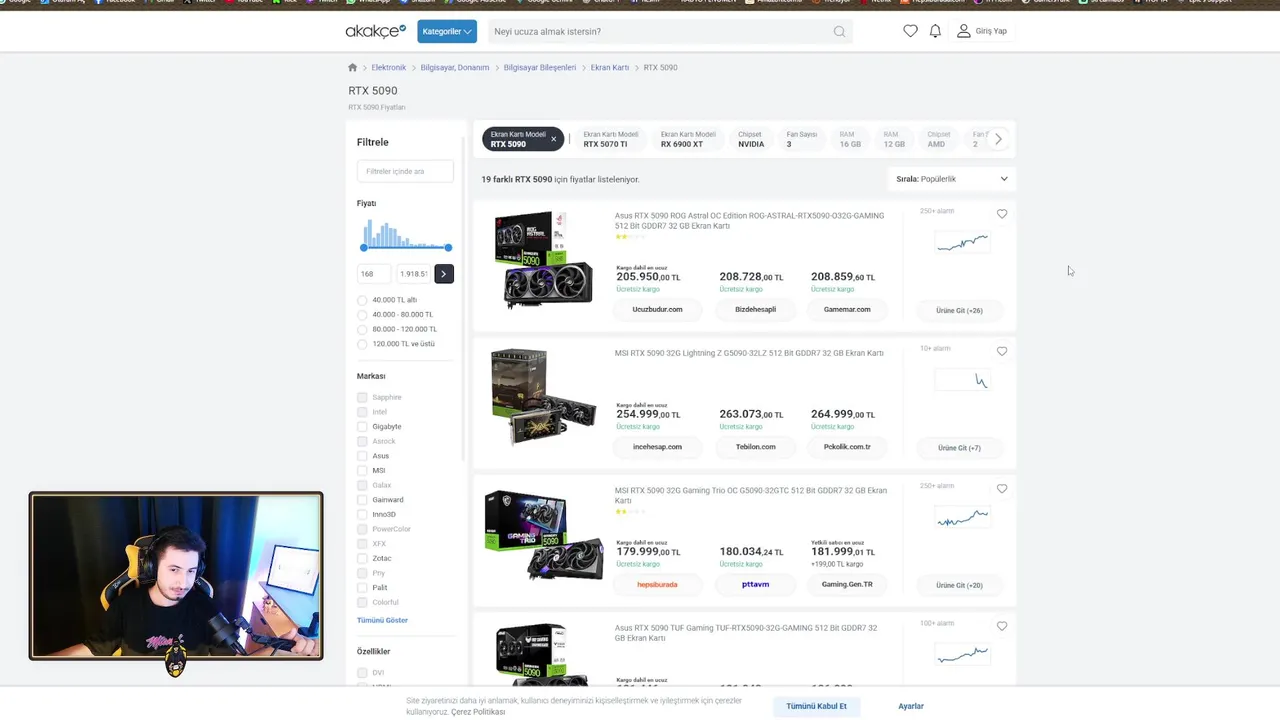
Task: Open price history chart for MSI Gaming Trio
Action: click(x=961, y=517)
